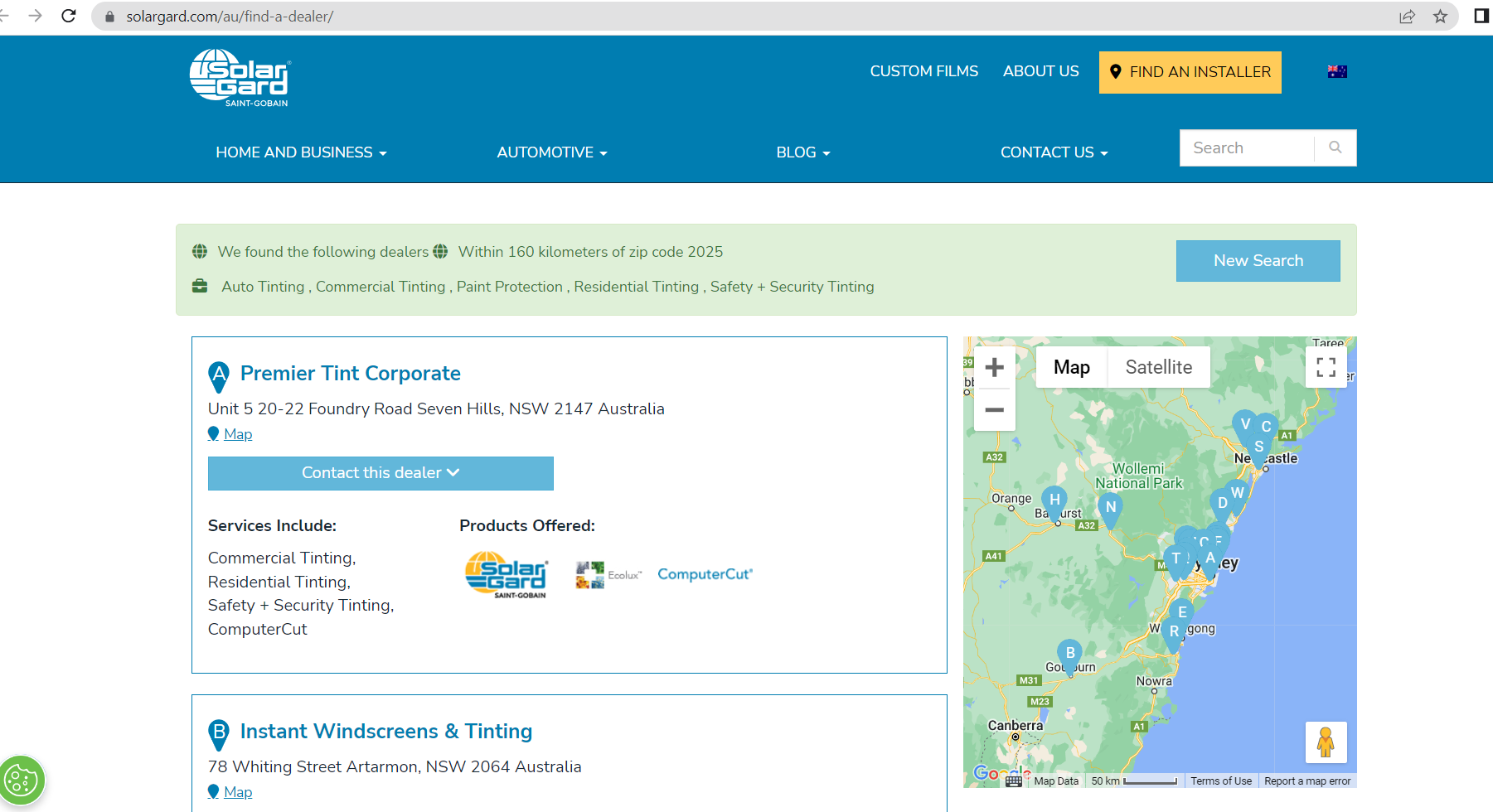This screenshot has height=812, width=1493.
Task: View site information via the padlock icon
Action: pos(109,17)
